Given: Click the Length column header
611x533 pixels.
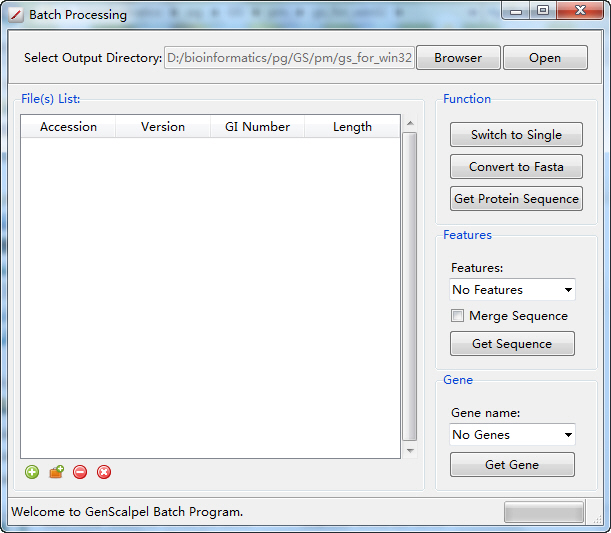Looking at the screenshot, I should tap(352, 127).
